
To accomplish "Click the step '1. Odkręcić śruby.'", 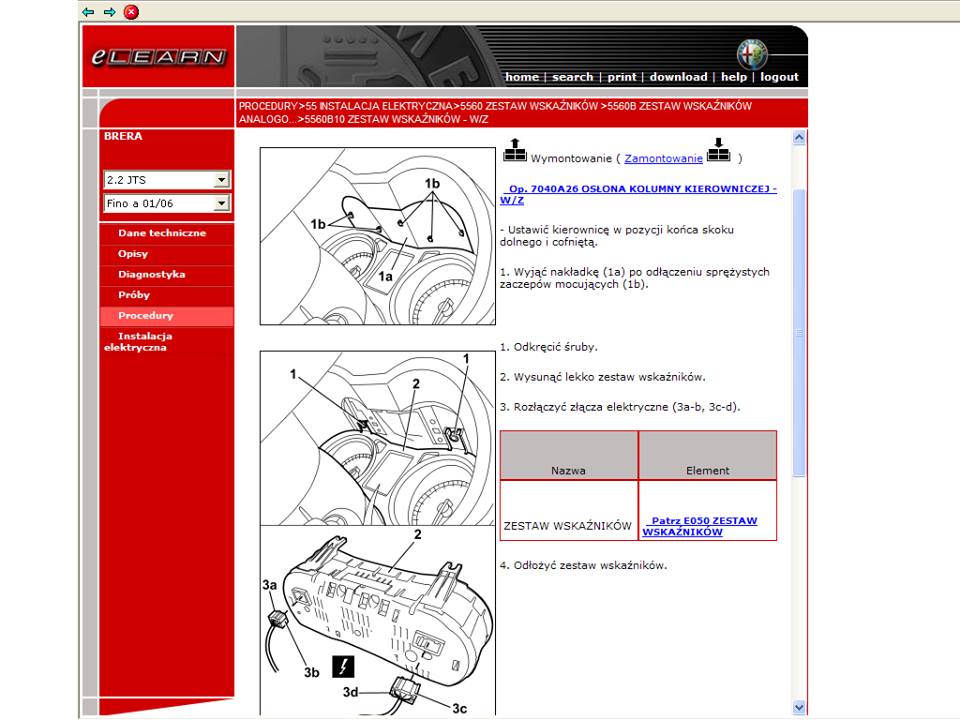I will pyautogui.click(x=549, y=347).
